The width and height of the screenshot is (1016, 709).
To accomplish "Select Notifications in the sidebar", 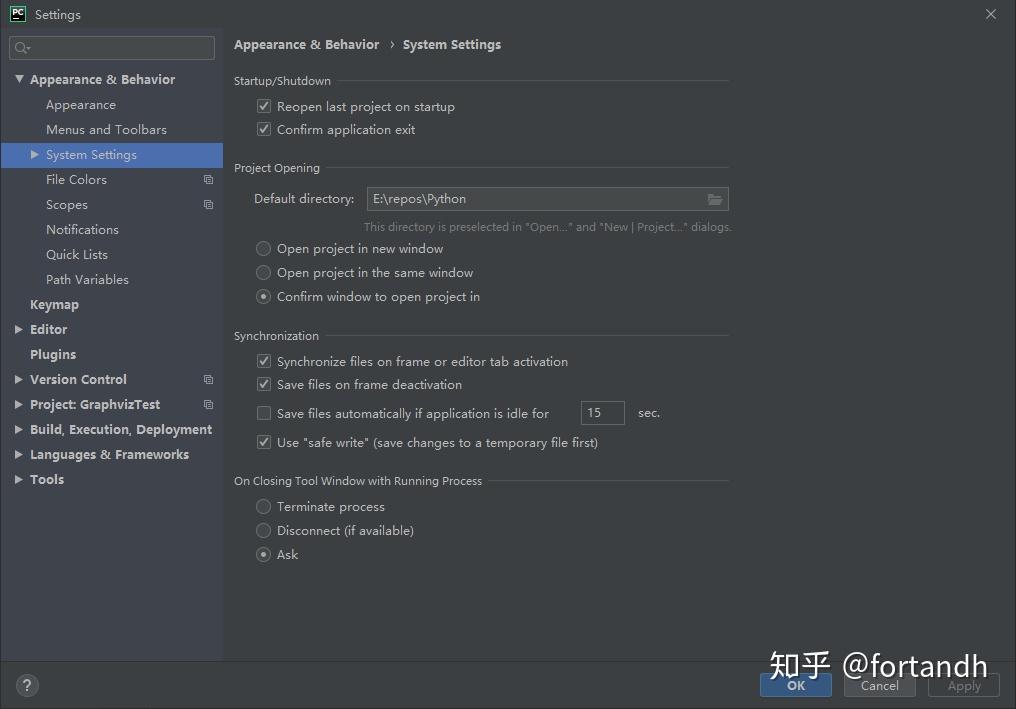I will [82, 229].
